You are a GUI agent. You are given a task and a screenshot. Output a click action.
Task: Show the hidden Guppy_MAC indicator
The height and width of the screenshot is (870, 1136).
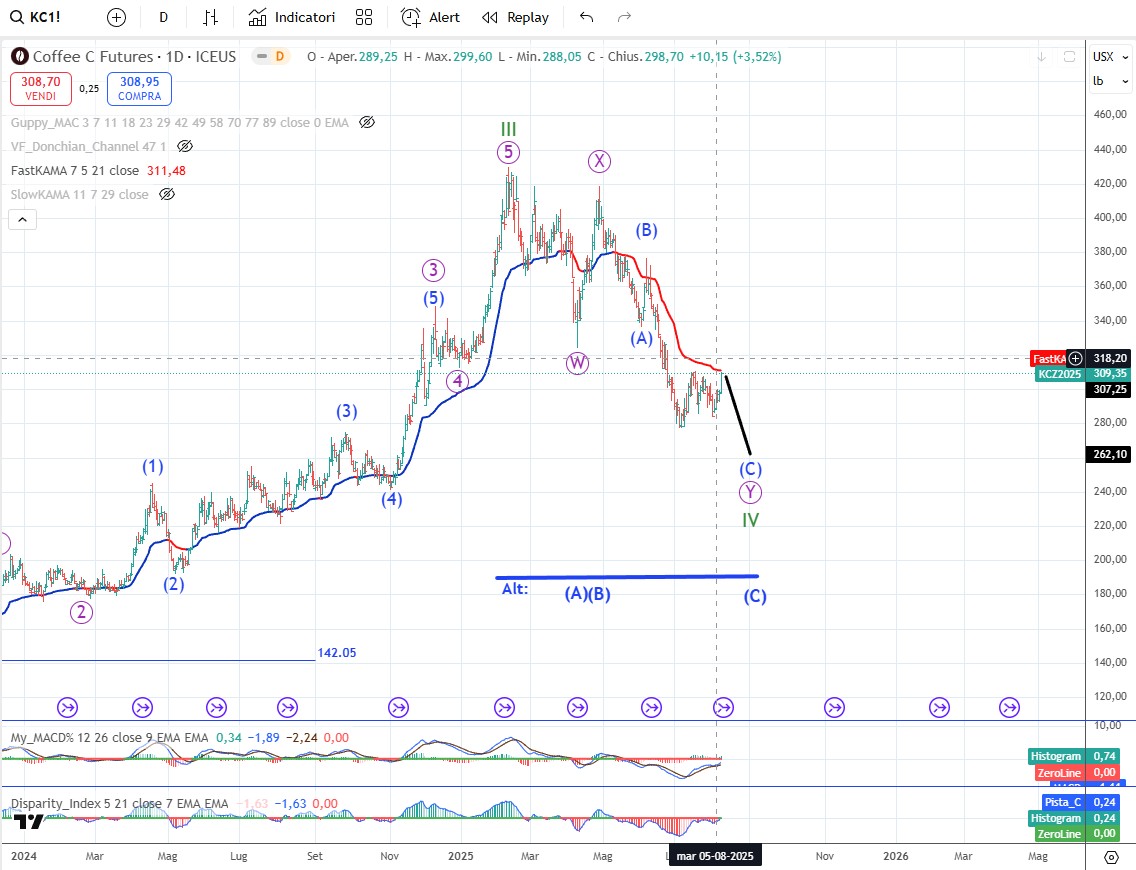(367, 122)
